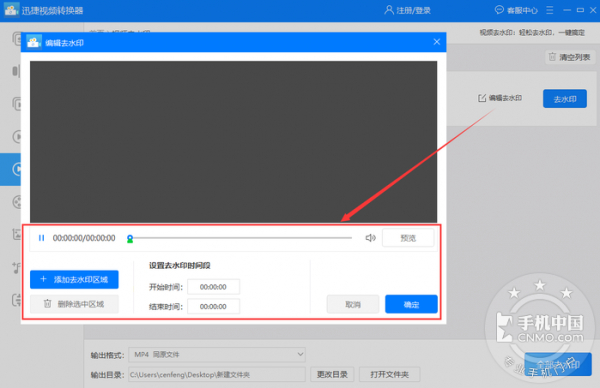The image size is (600, 388).
Task: Click the output directory path field
Action: pyautogui.click(x=217, y=374)
